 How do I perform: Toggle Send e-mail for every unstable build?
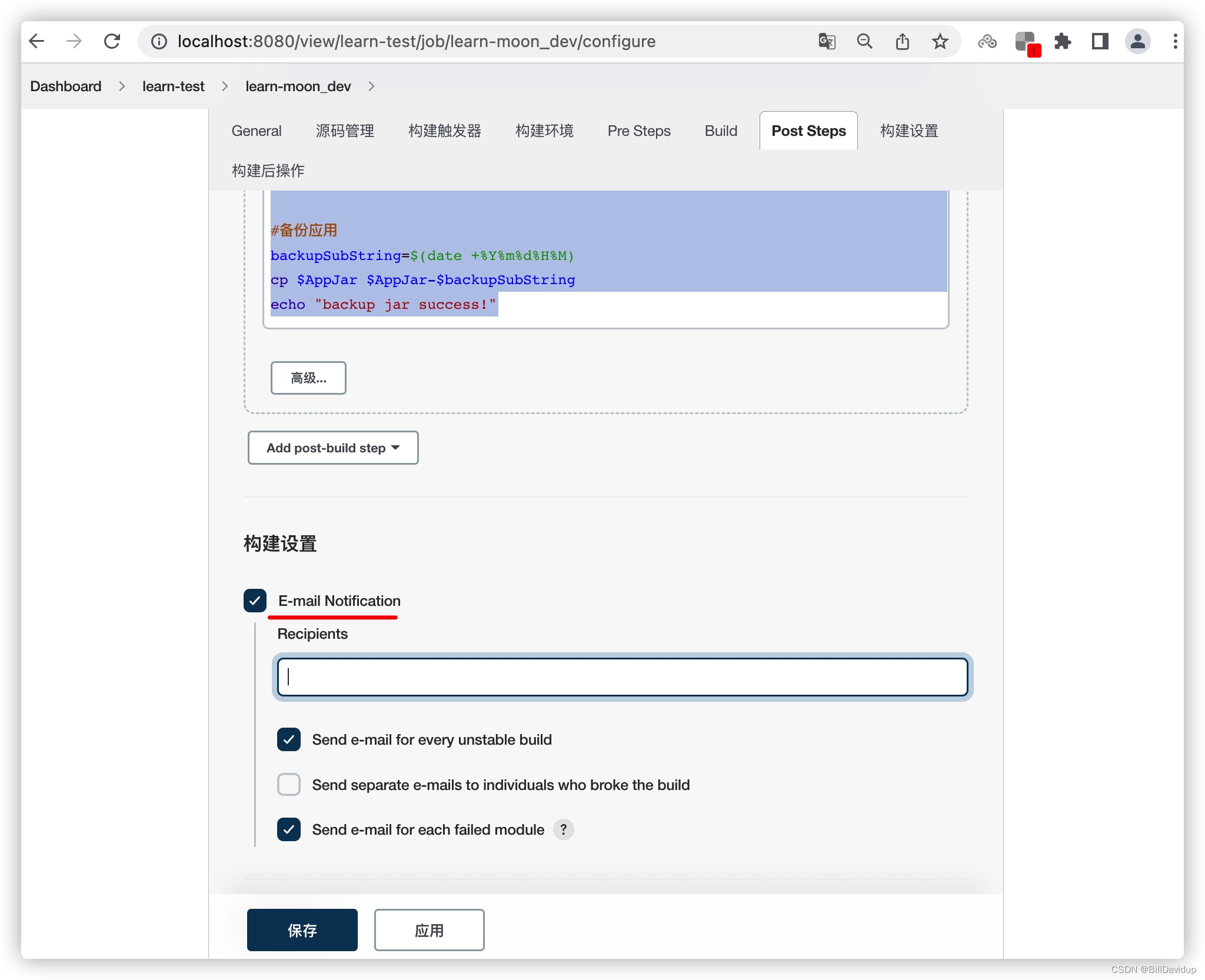click(289, 739)
